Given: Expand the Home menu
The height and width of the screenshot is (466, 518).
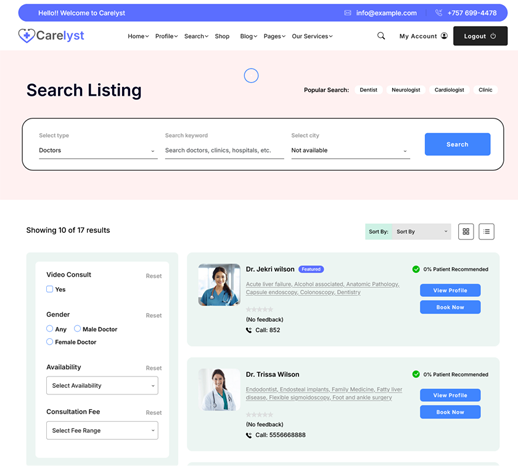Looking at the screenshot, I should click(138, 36).
